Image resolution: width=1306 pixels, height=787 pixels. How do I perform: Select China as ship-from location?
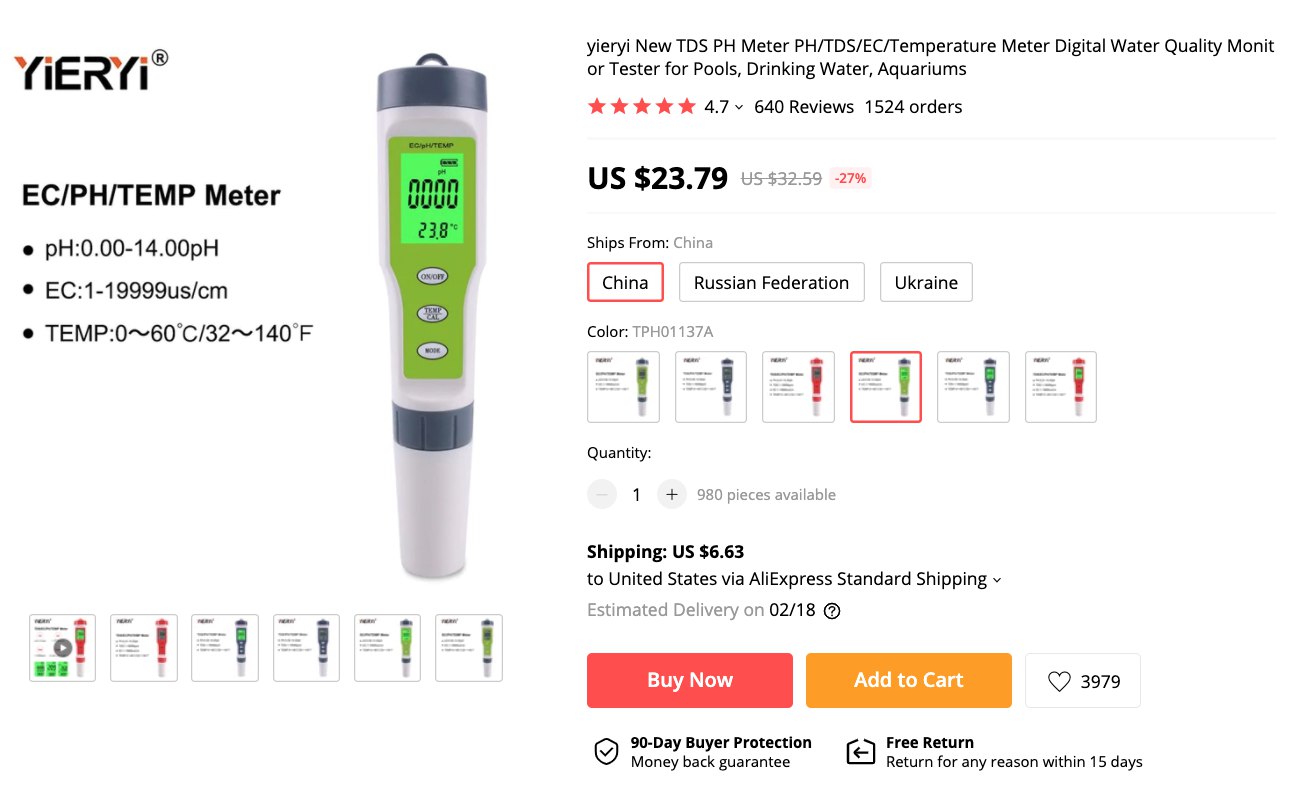pos(625,282)
